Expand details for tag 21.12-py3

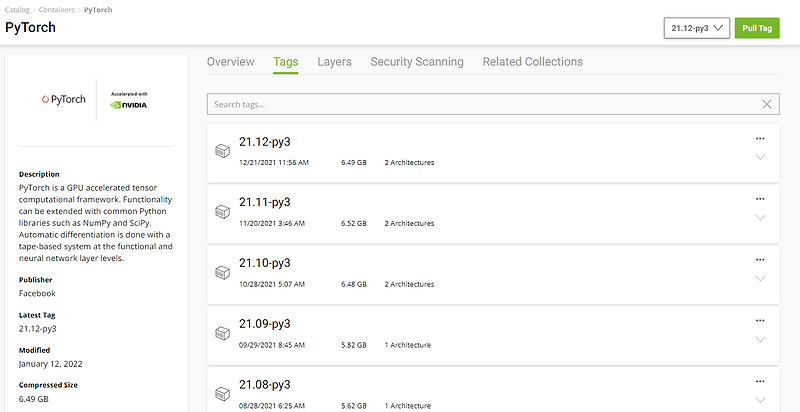click(x=760, y=157)
